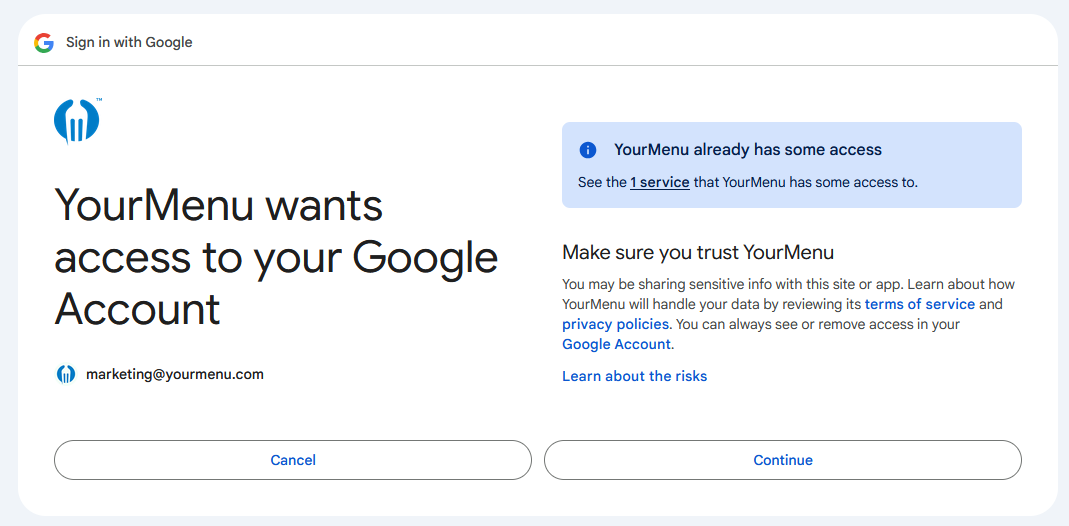Click the sensitive info warning paragraph
The height and width of the screenshot is (526, 1069).
(782, 314)
